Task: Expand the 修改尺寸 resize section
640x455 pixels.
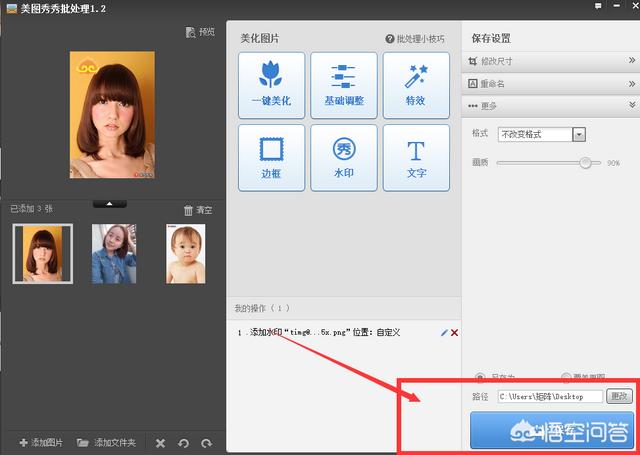Action: [551, 61]
